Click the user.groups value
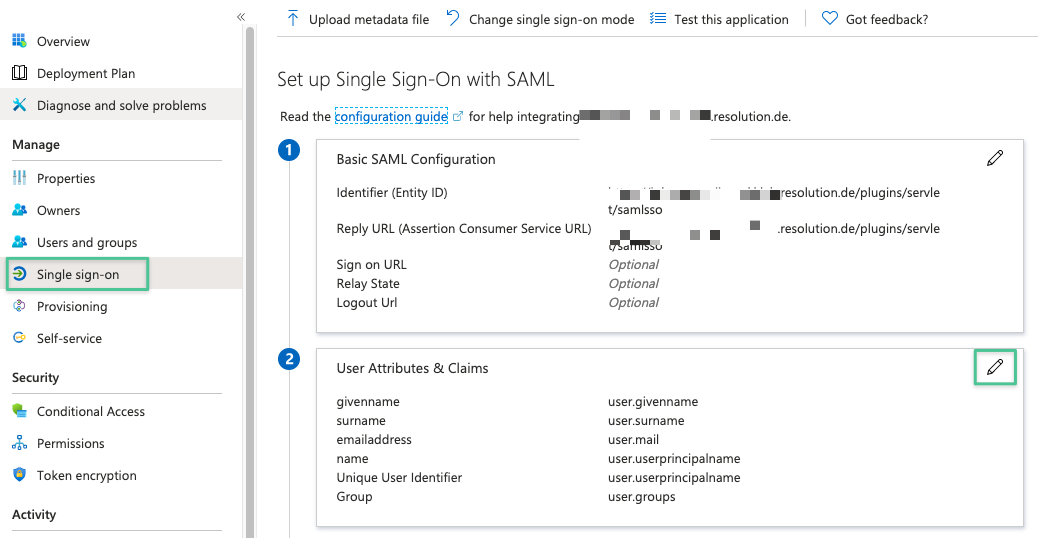Viewport: 1038px width, 538px height. click(x=642, y=496)
